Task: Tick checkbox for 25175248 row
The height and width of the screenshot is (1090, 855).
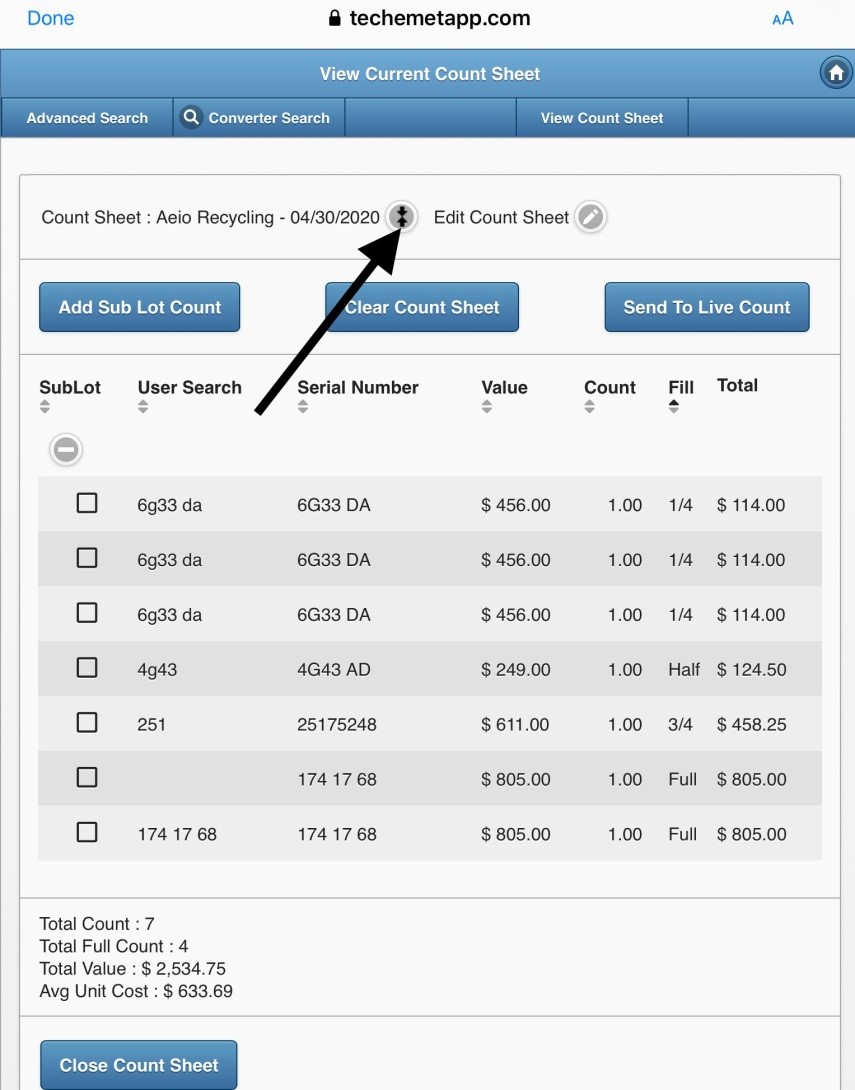Action: click(x=87, y=723)
